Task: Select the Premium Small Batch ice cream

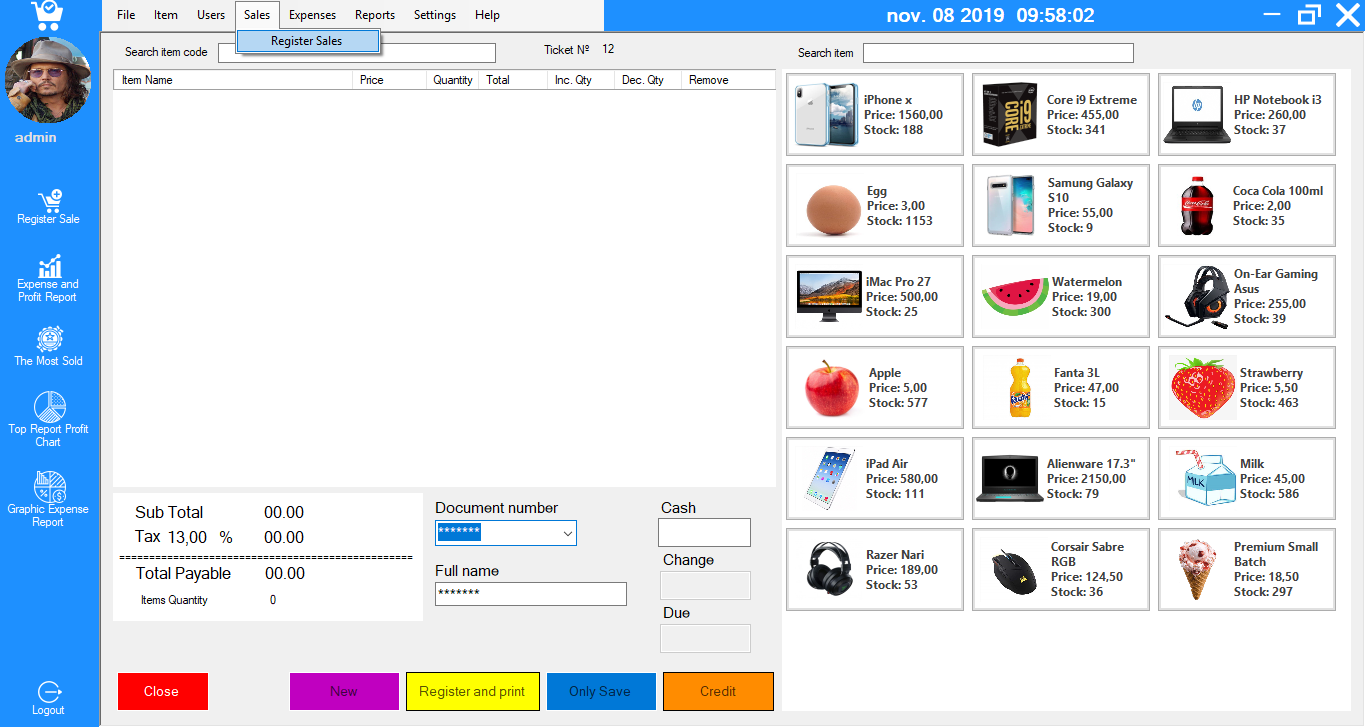Action: pyautogui.click(x=1247, y=569)
